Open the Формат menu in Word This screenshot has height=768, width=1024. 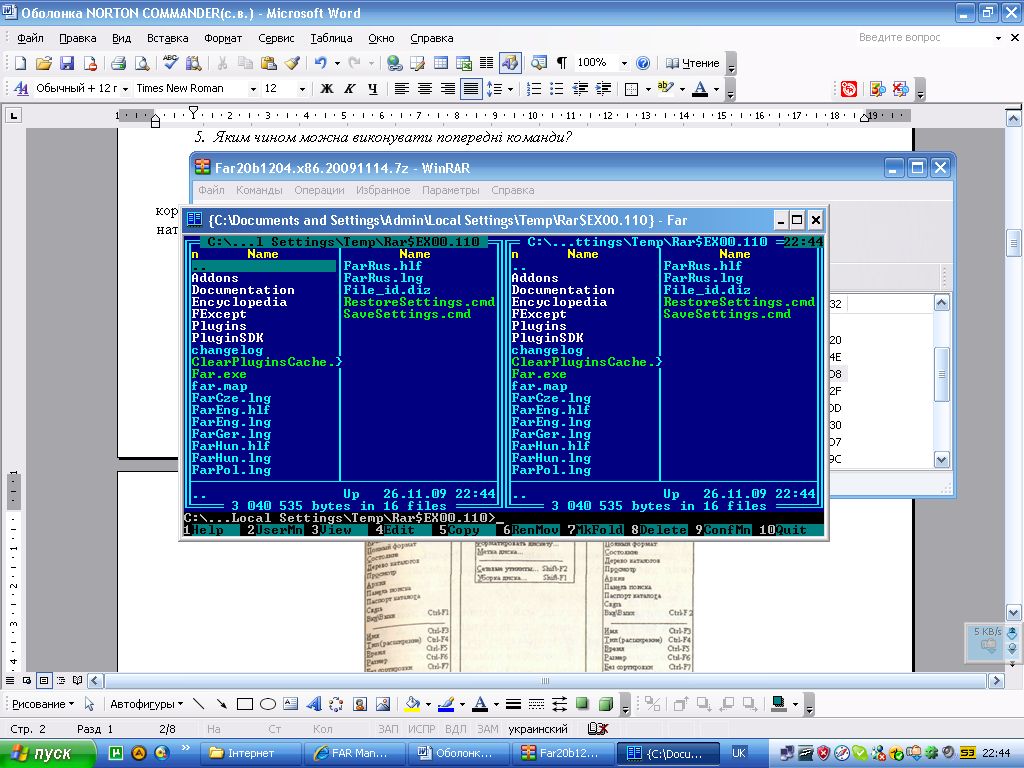(223, 38)
